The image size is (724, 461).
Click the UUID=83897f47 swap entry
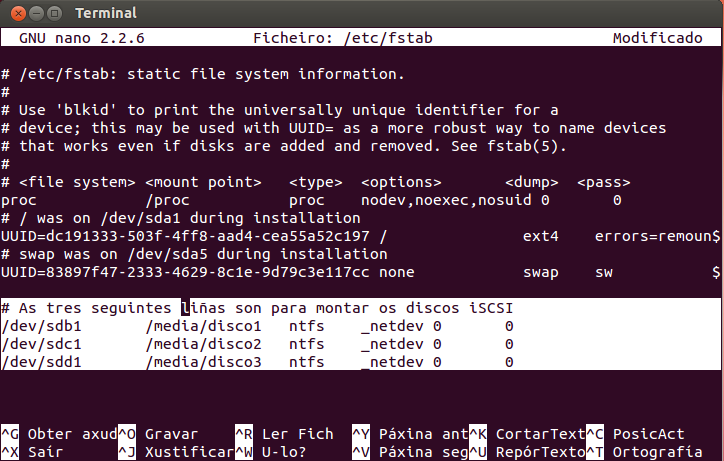pos(185,272)
